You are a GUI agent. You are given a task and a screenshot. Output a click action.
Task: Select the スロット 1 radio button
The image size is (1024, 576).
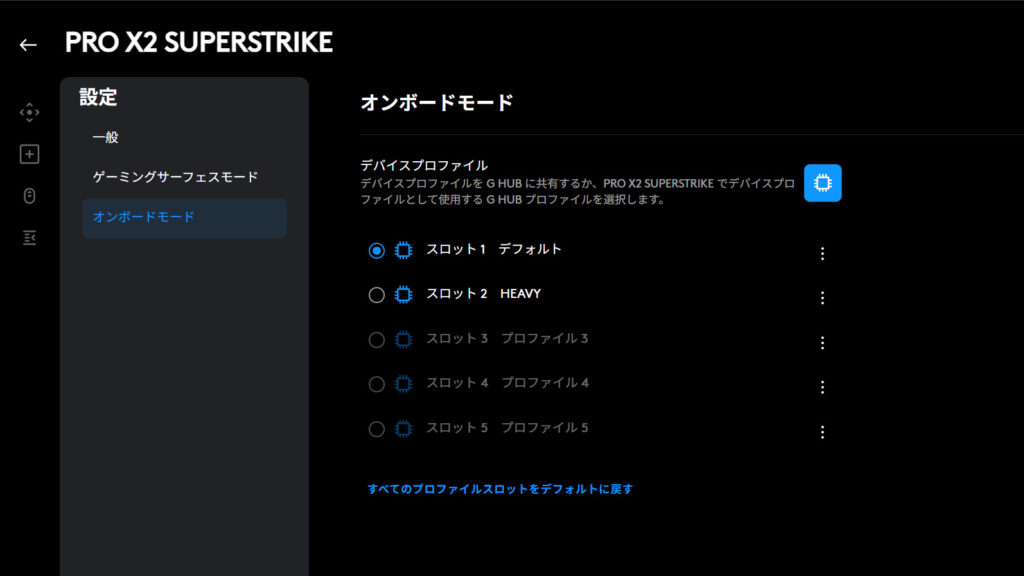[x=376, y=251]
